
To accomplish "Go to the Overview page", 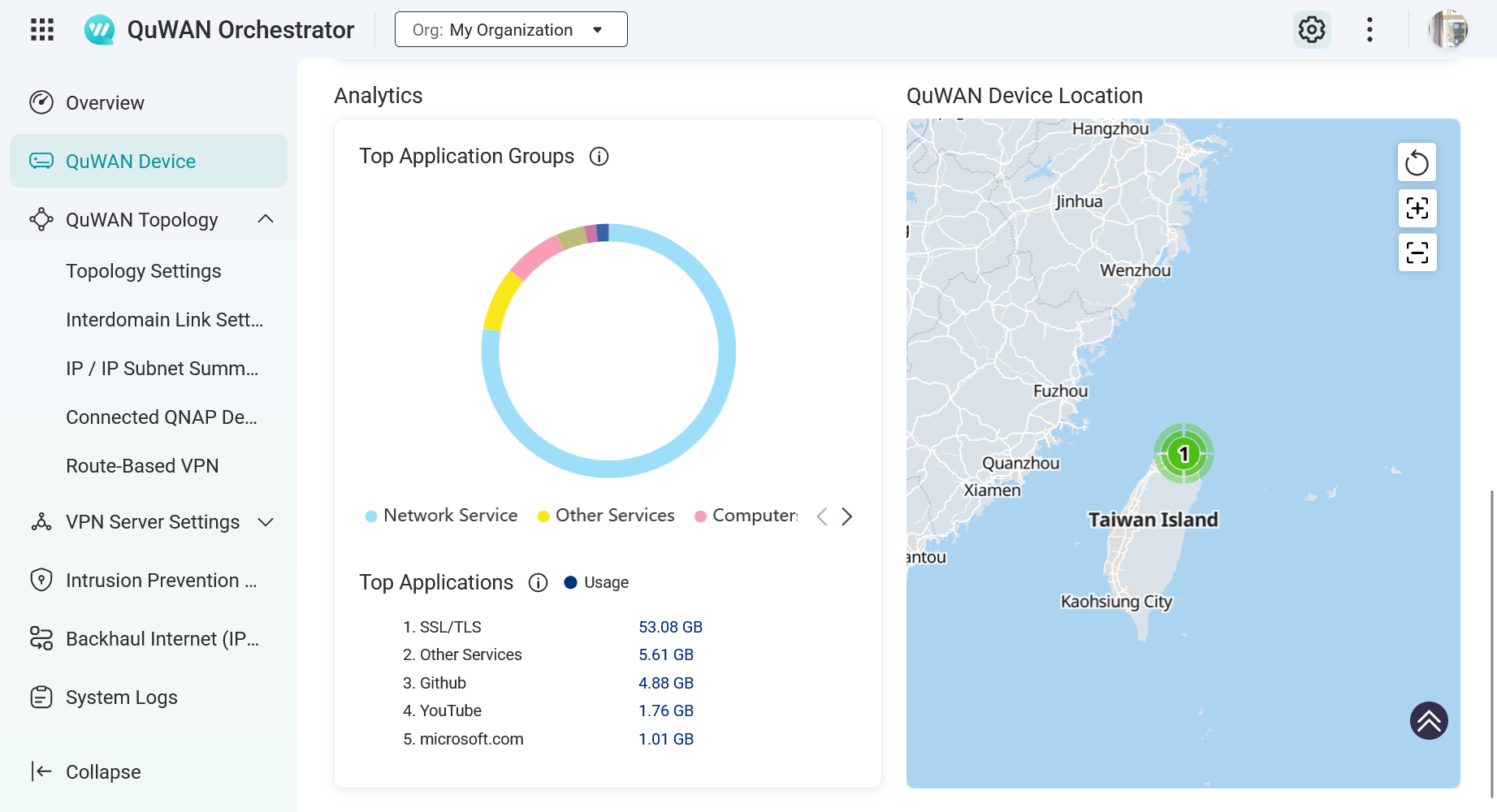I will (105, 103).
